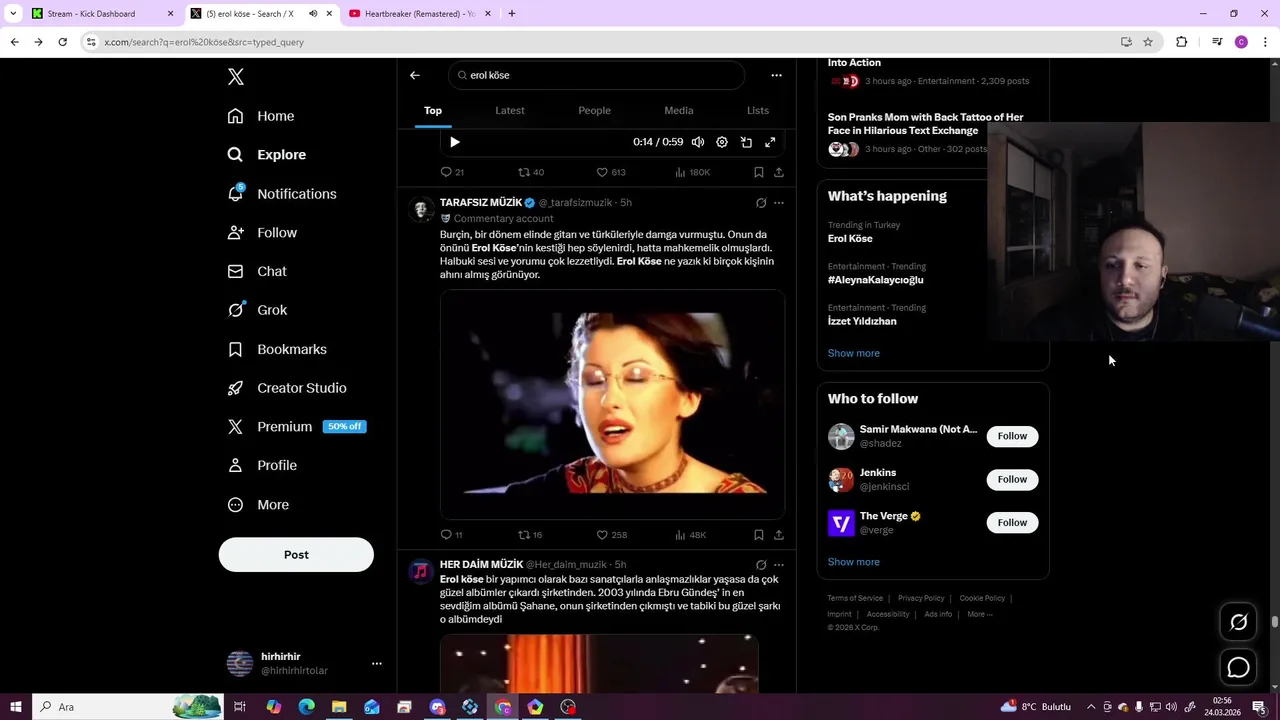The height and width of the screenshot is (720, 1280).
Task: Open the floating messages button
Action: tap(1238, 668)
